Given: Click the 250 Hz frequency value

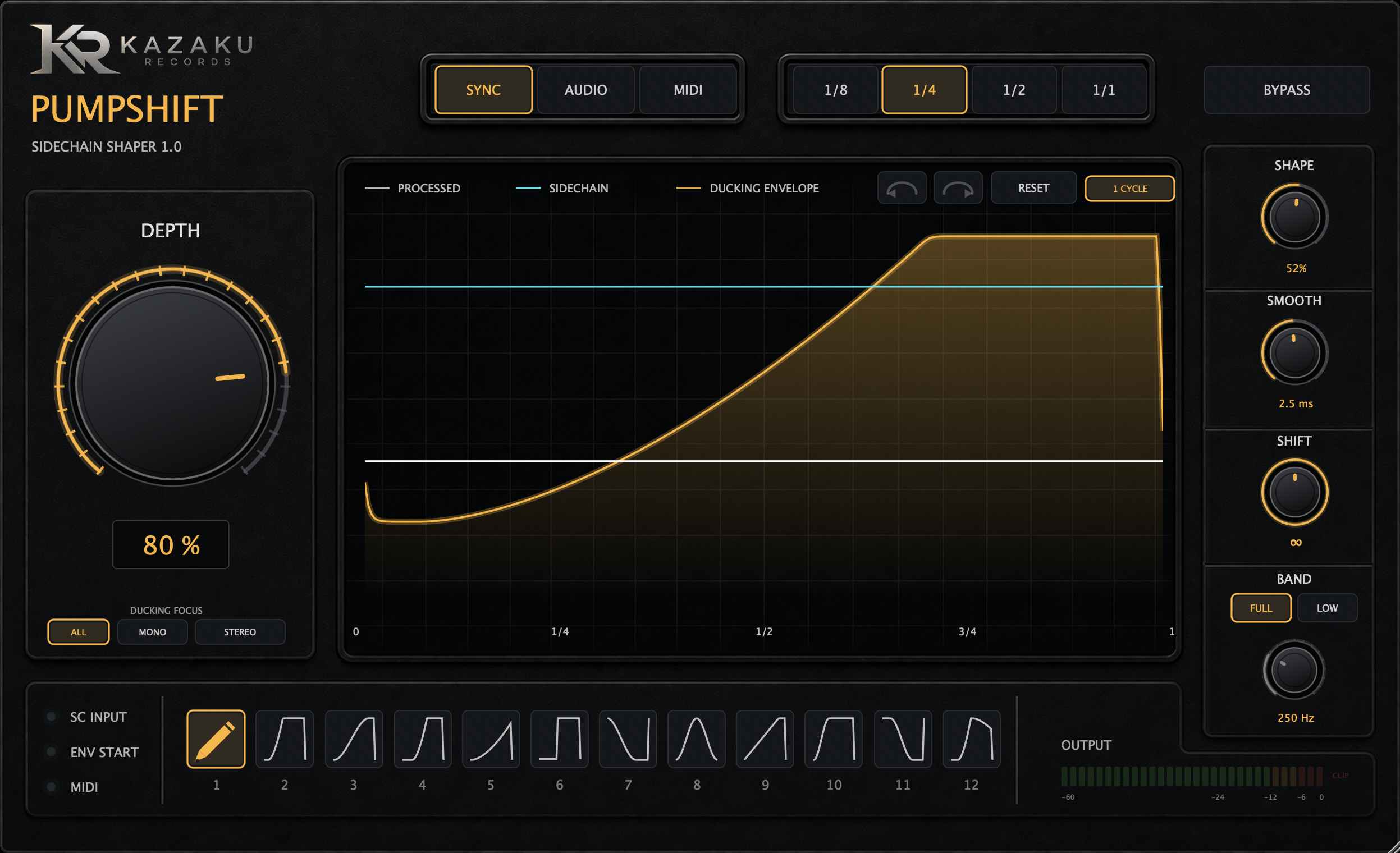Looking at the screenshot, I should [1296, 718].
